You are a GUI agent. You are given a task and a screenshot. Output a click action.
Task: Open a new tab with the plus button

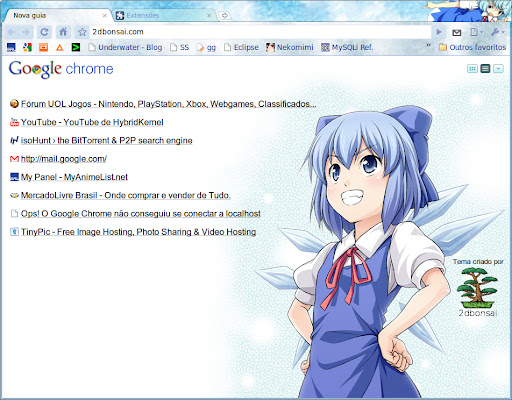point(225,16)
